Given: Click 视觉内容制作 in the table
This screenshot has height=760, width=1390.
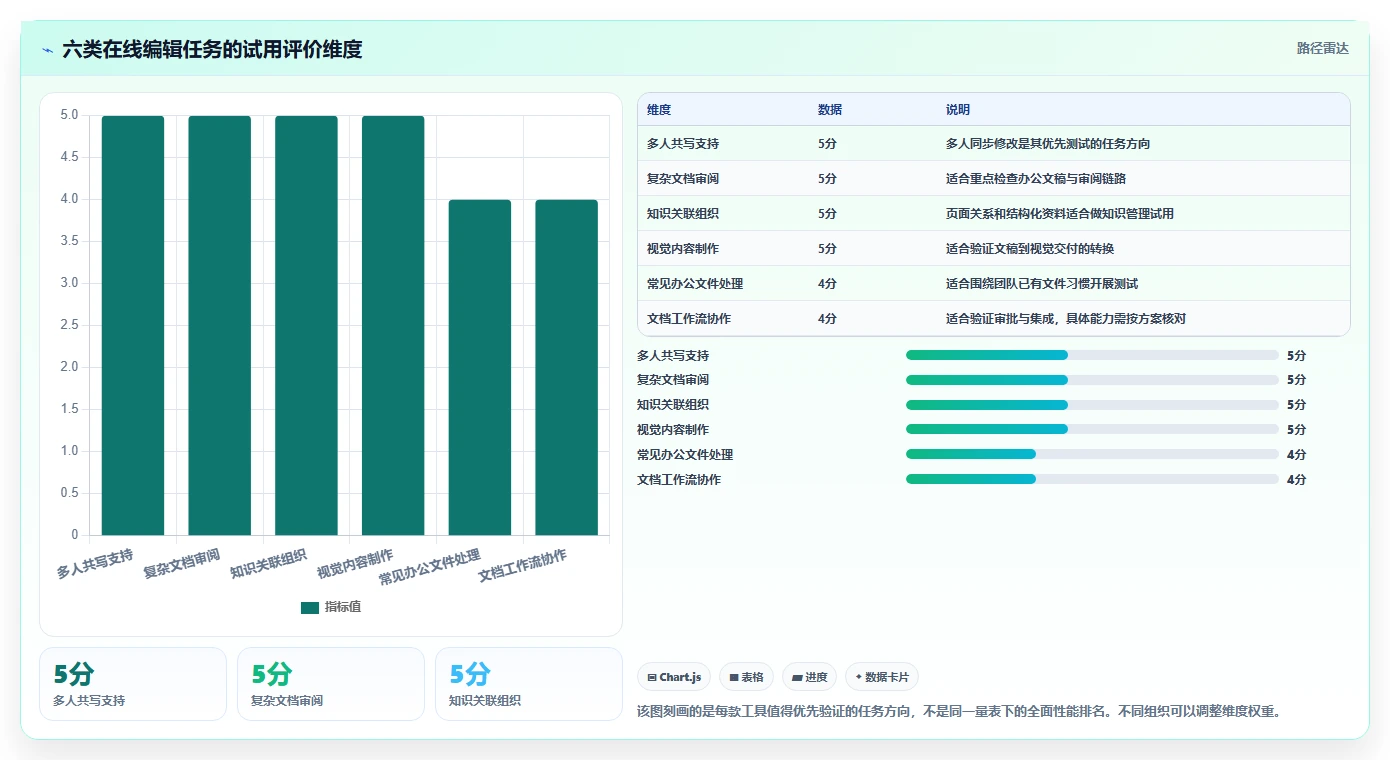Looking at the screenshot, I should [683, 249].
